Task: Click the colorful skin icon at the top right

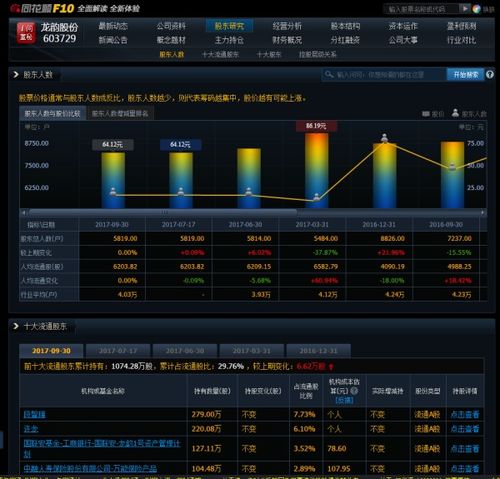Action: click(x=477, y=9)
